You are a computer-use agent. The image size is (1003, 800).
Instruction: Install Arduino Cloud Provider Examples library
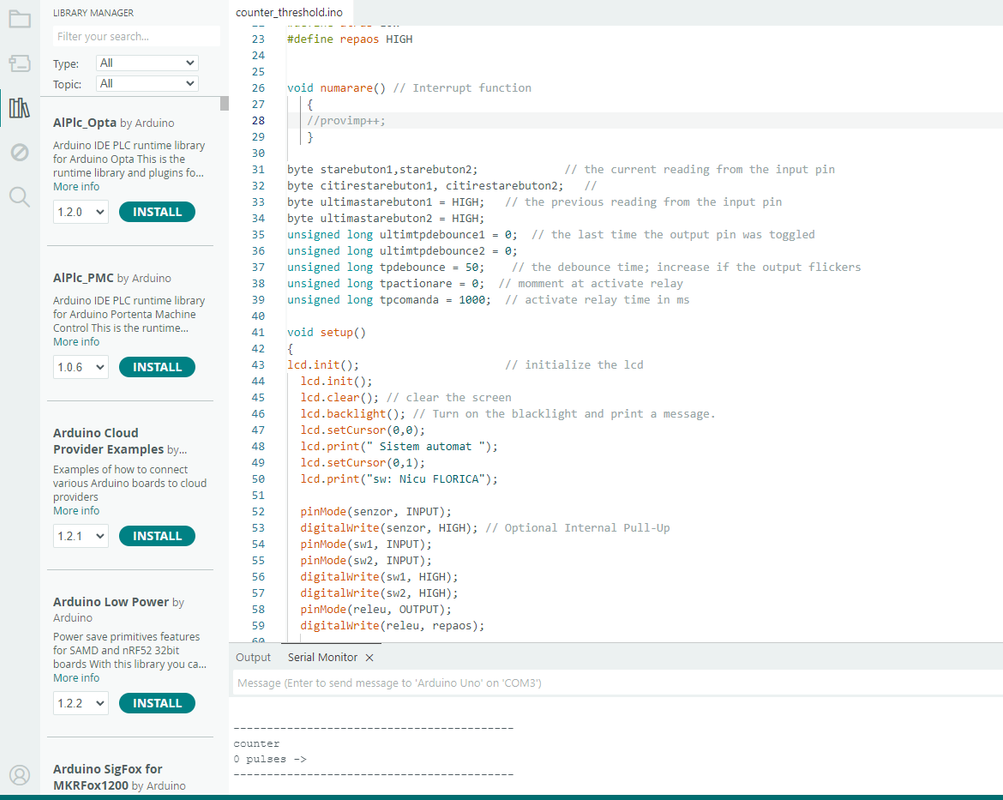157,536
